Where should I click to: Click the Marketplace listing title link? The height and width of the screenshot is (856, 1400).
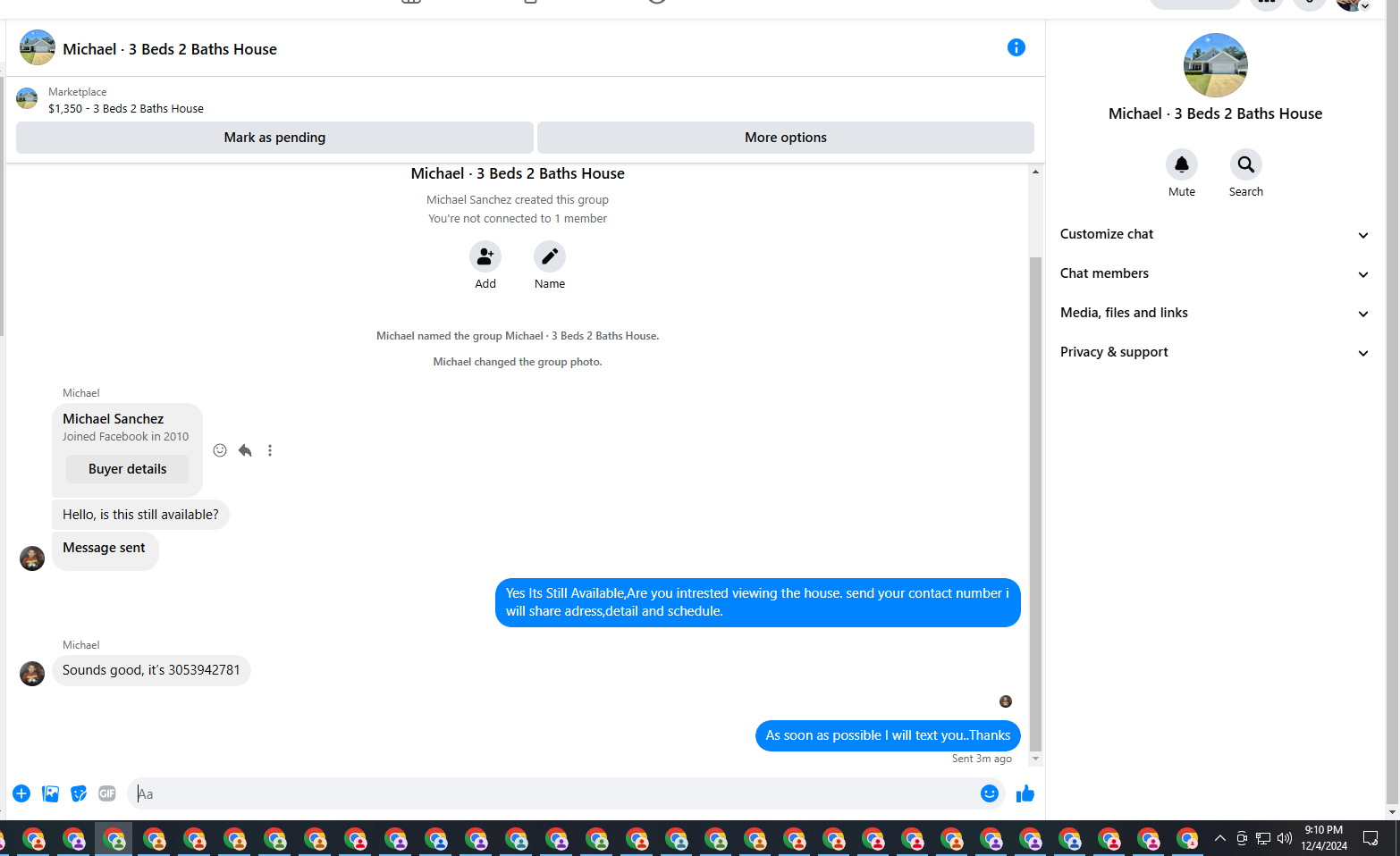[x=126, y=108]
